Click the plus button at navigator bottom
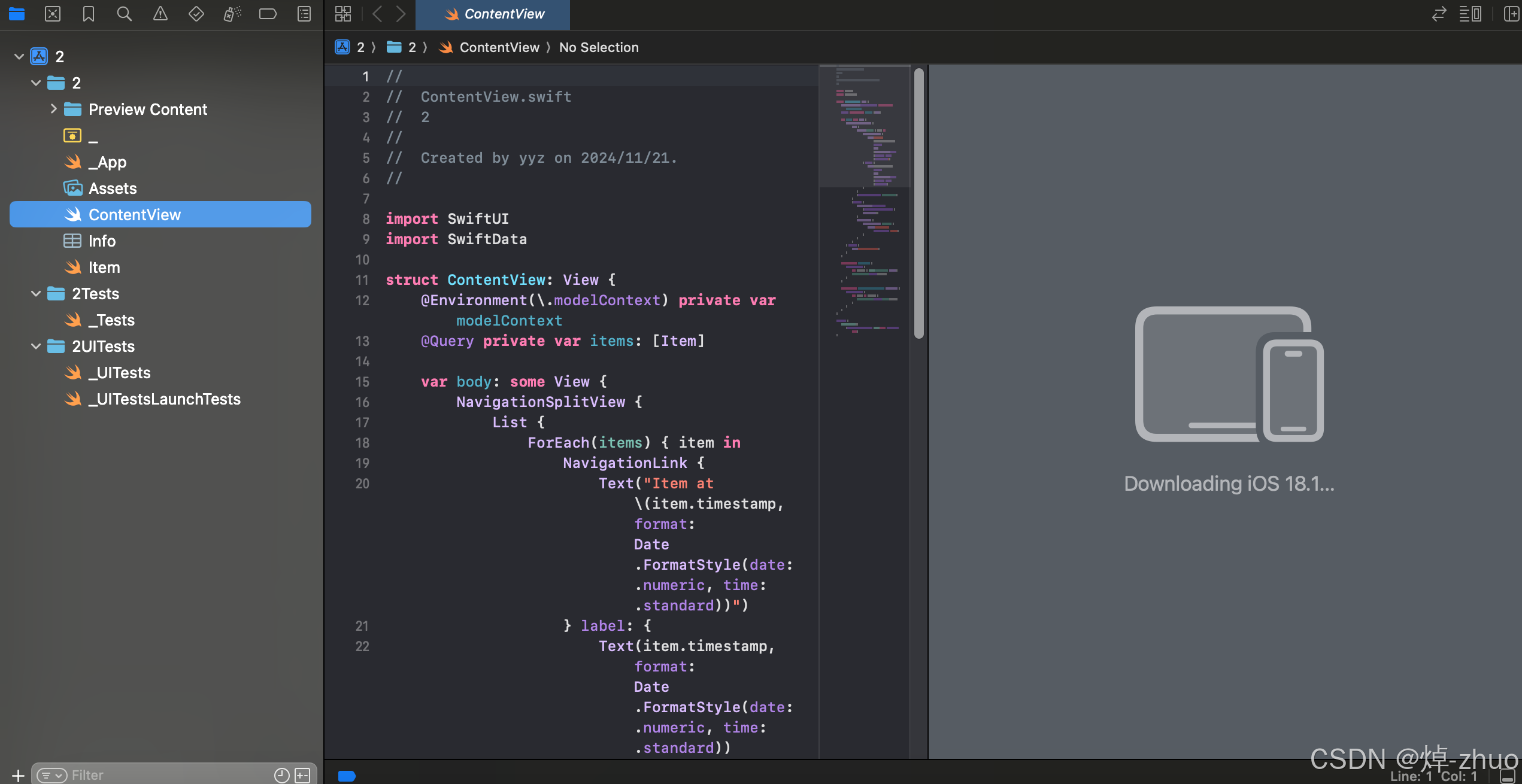The image size is (1522, 784). tap(18, 775)
